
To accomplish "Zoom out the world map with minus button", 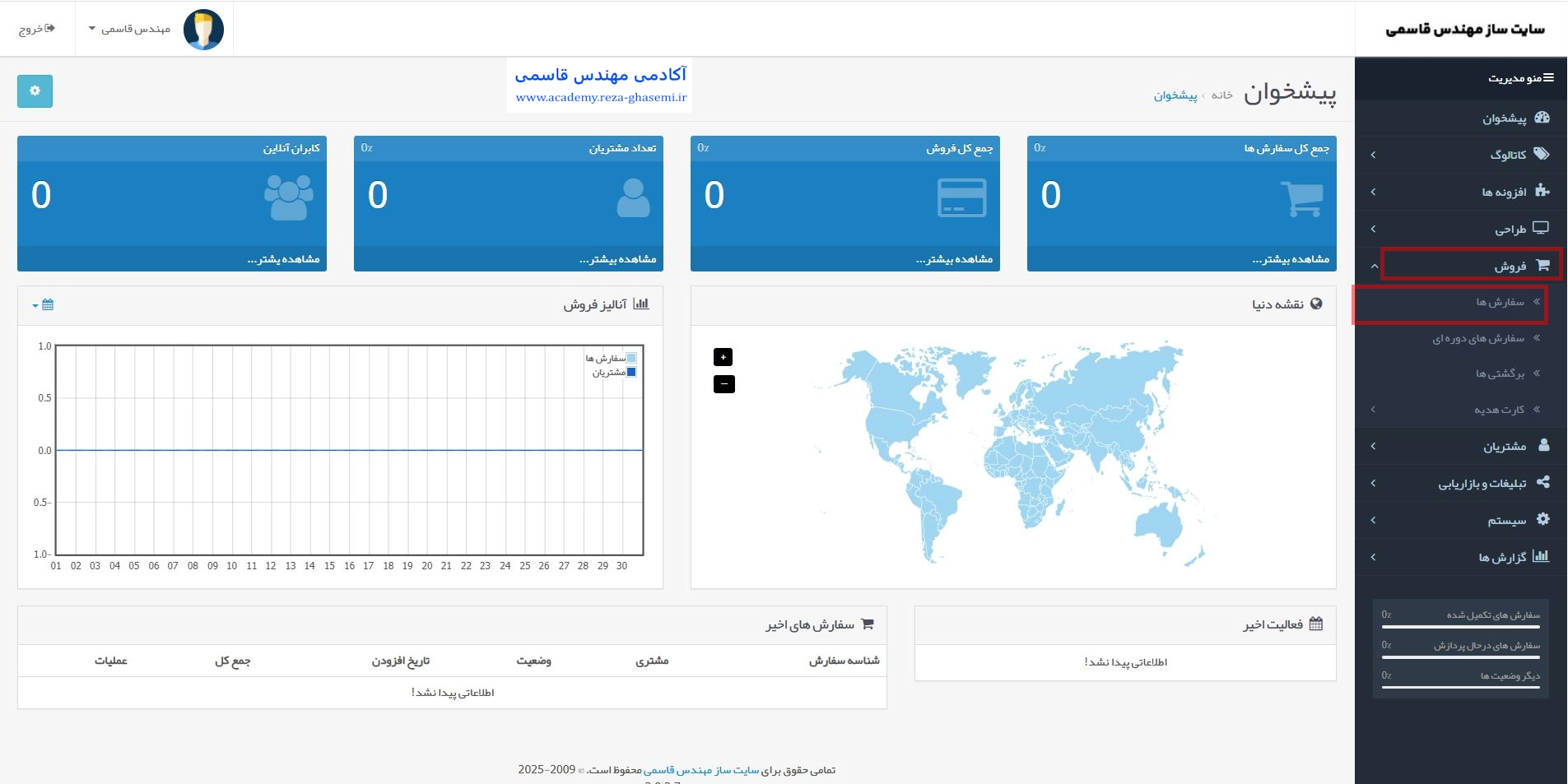I will pyautogui.click(x=724, y=384).
